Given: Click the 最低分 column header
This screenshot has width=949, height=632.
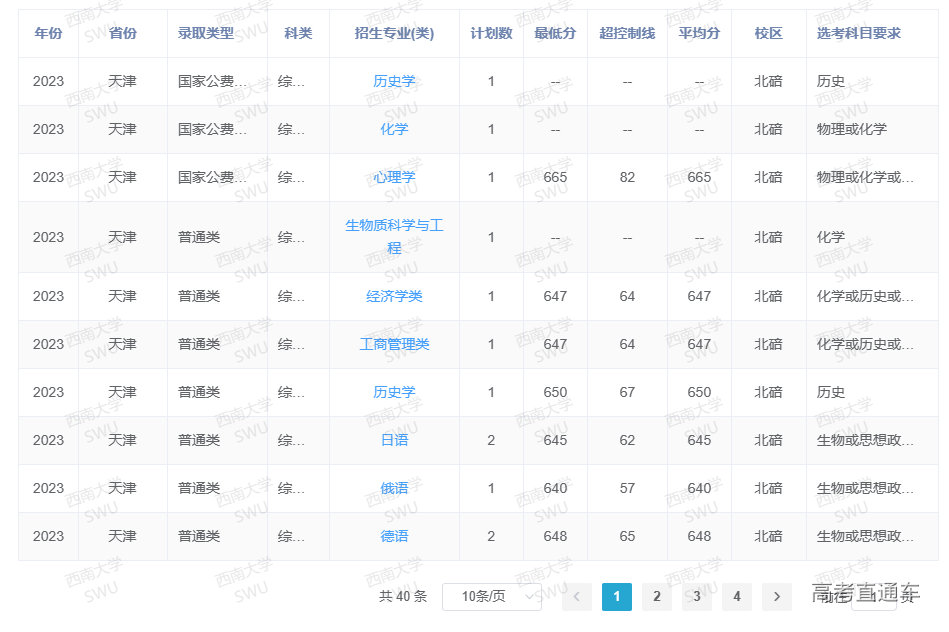Looking at the screenshot, I should [x=555, y=33].
